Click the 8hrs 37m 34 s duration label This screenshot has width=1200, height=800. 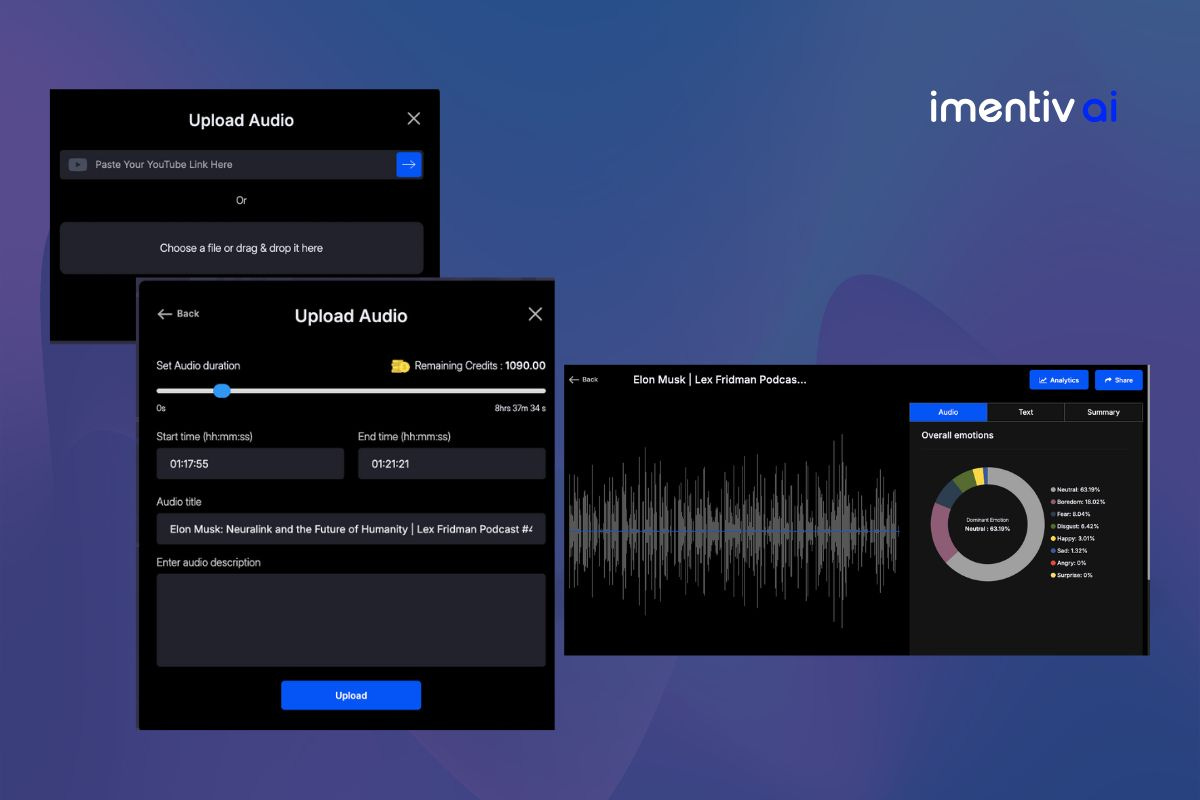[x=520, y=408]
